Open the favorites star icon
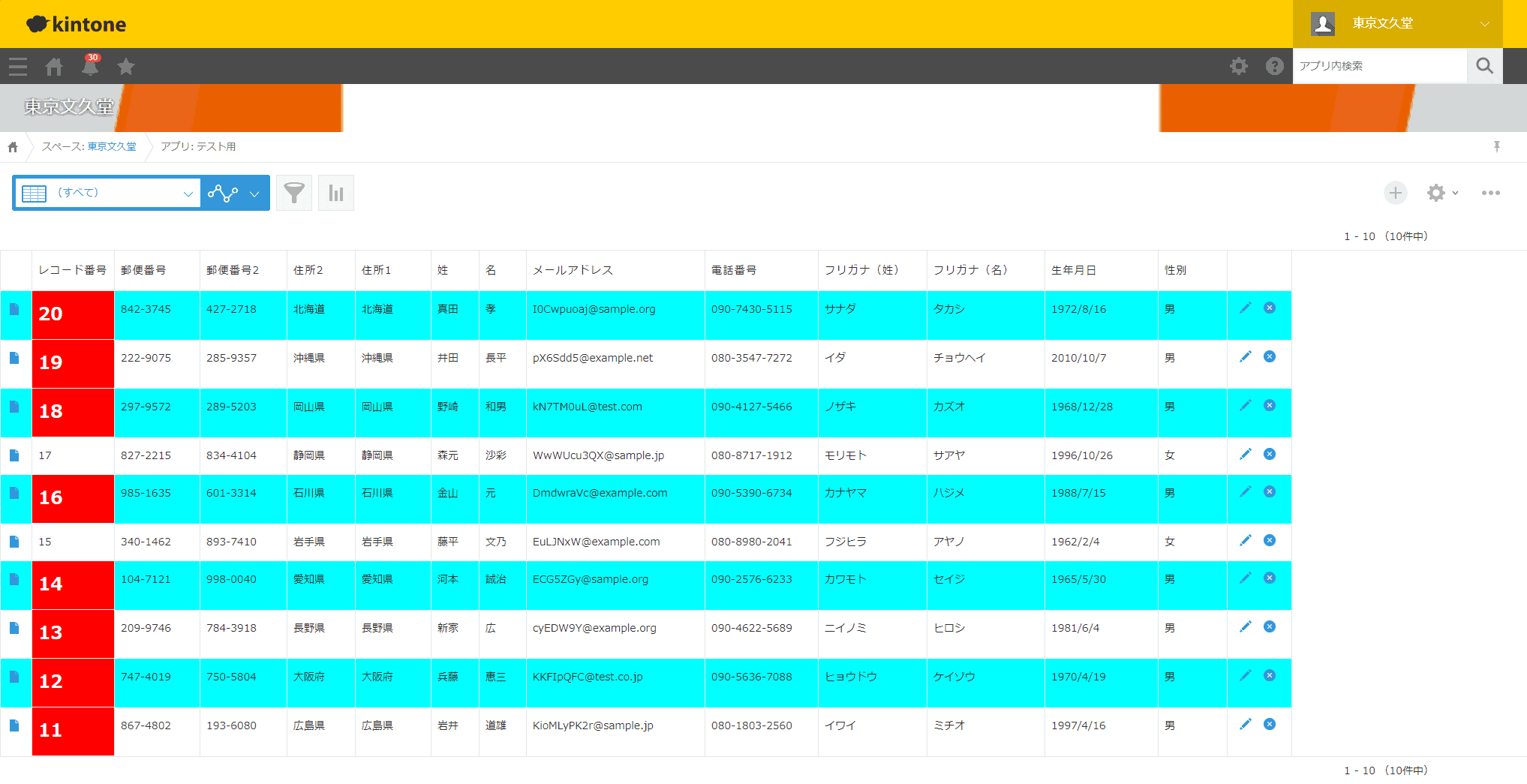Viewport: 1527px width, 784px height. [x=126, y=67]
